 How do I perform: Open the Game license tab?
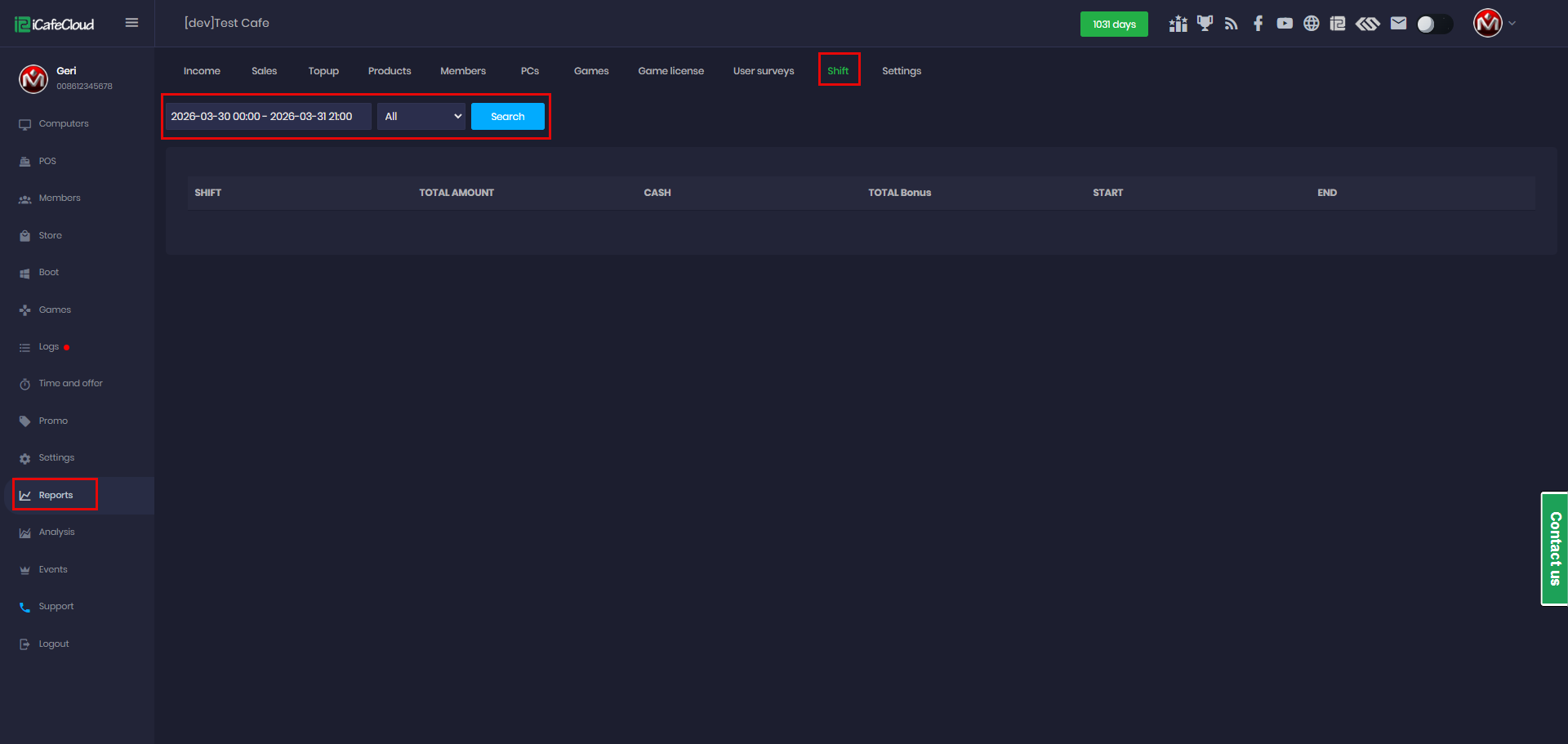[x=670, y=71]
